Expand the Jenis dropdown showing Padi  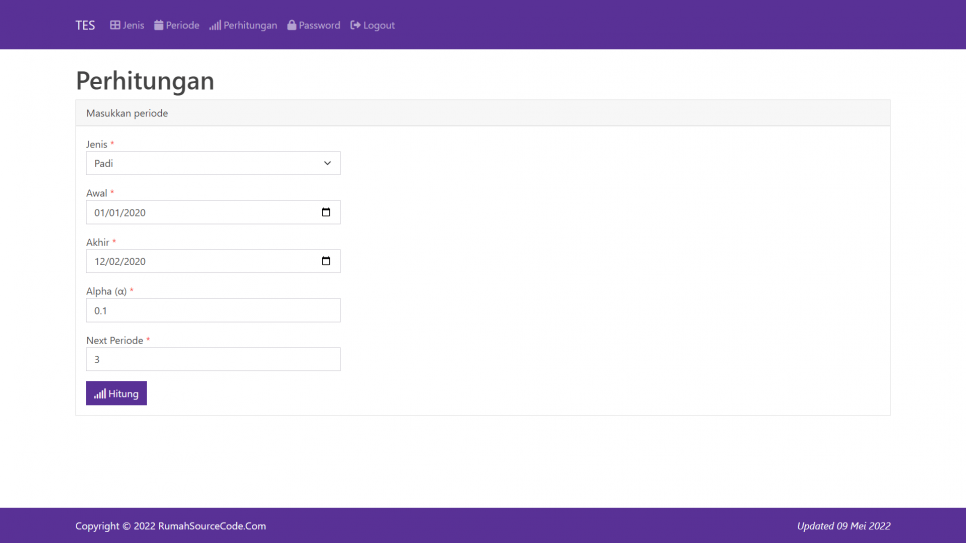213,163
